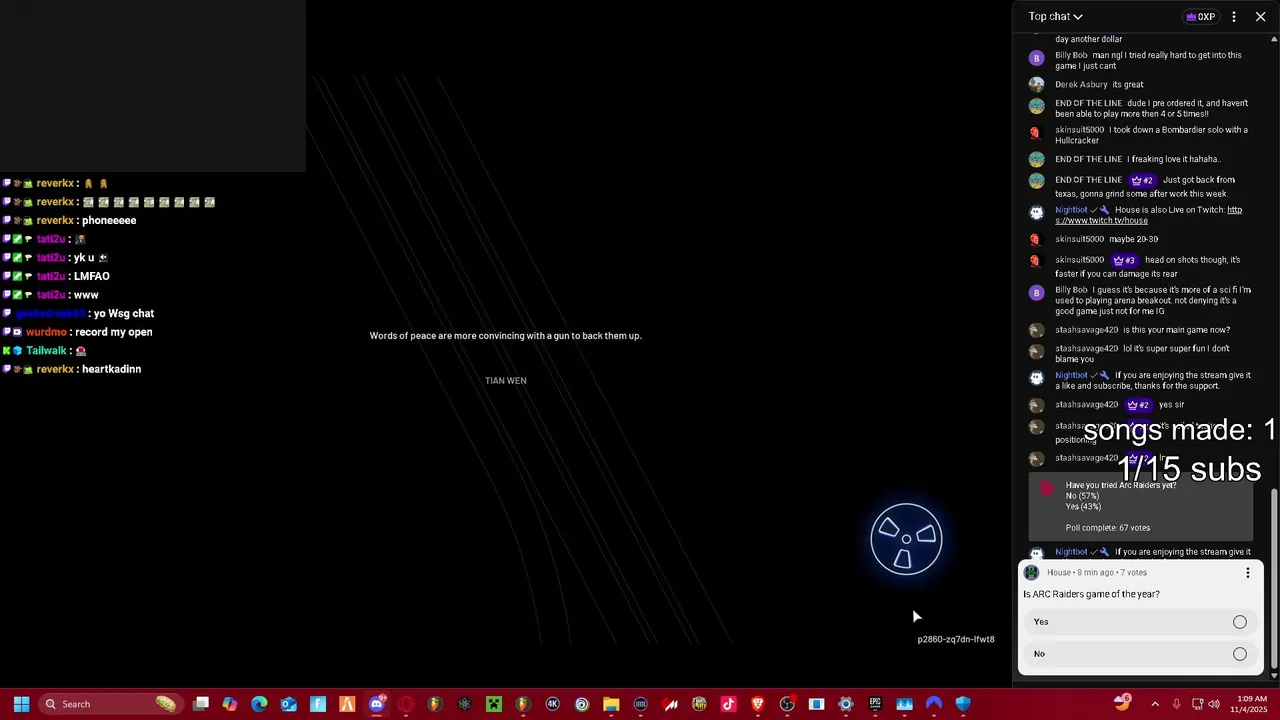1280x720 pixels.
Task: Click the taskbar Search box
Action: 112,704
